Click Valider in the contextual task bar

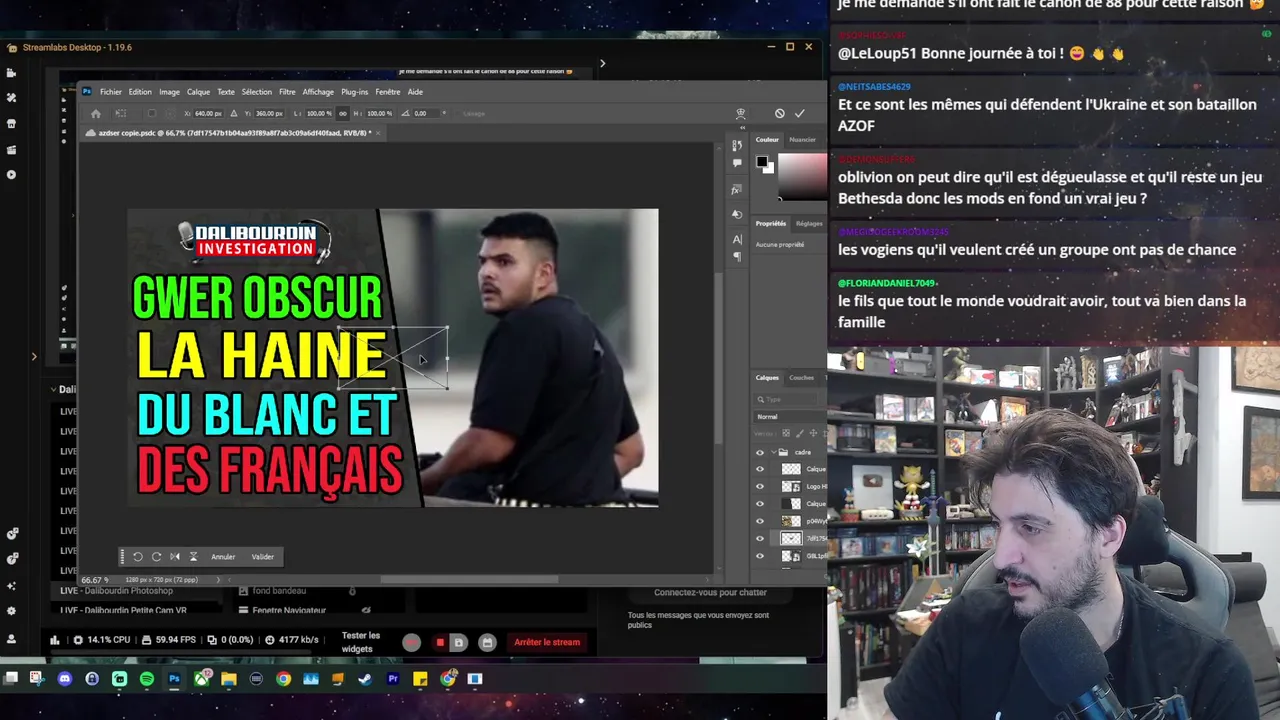[x=262, y=557]
